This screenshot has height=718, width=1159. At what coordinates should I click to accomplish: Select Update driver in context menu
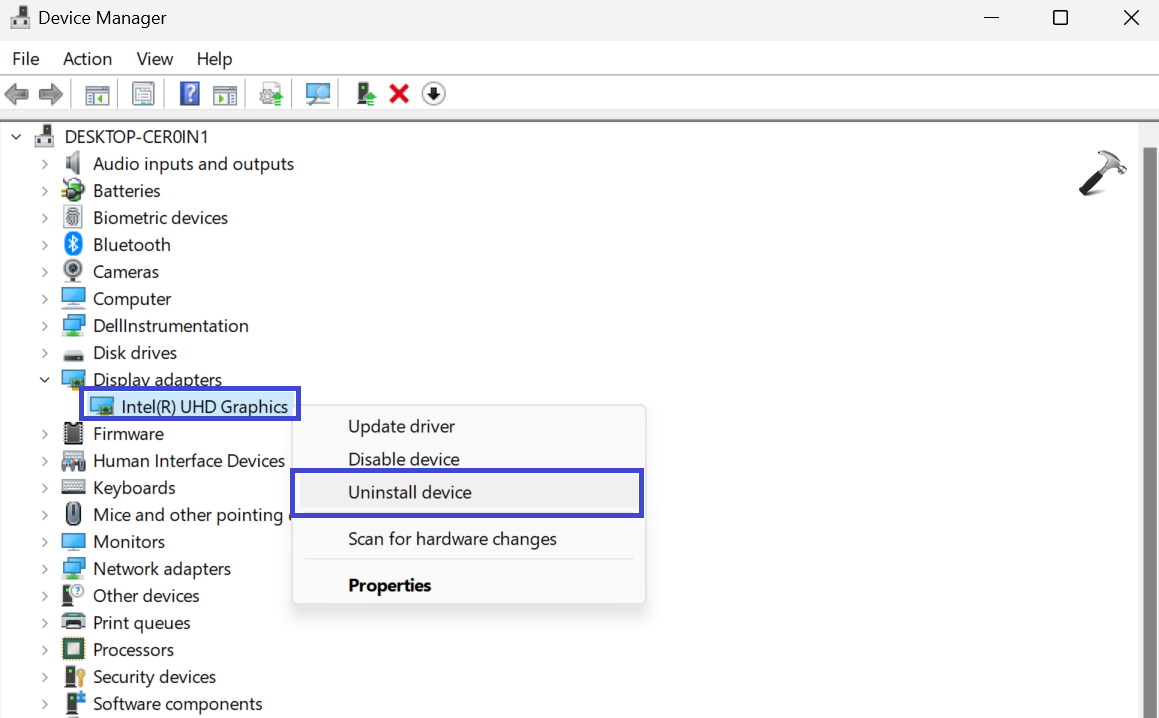401,426
